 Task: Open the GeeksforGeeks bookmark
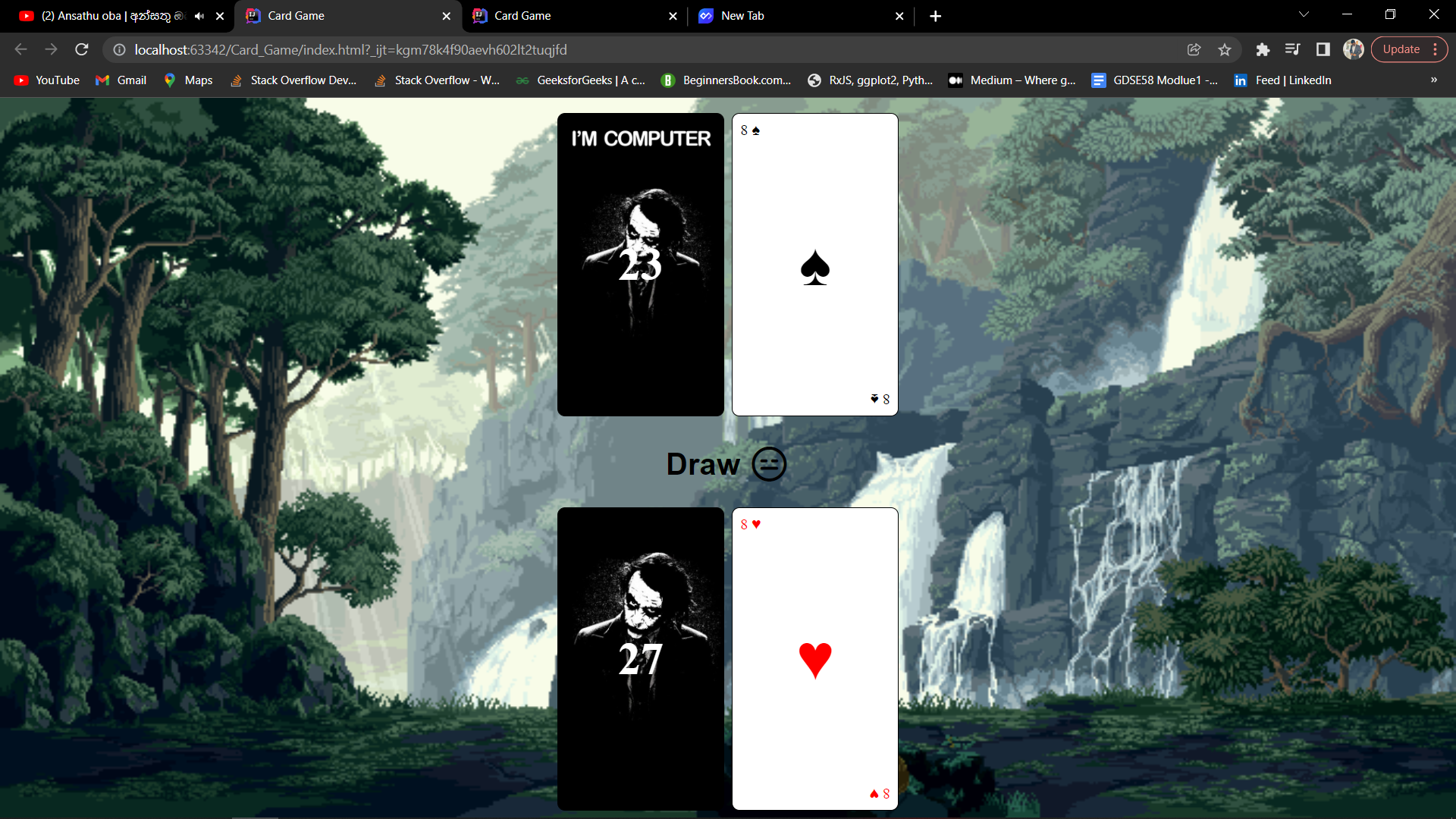581,80
